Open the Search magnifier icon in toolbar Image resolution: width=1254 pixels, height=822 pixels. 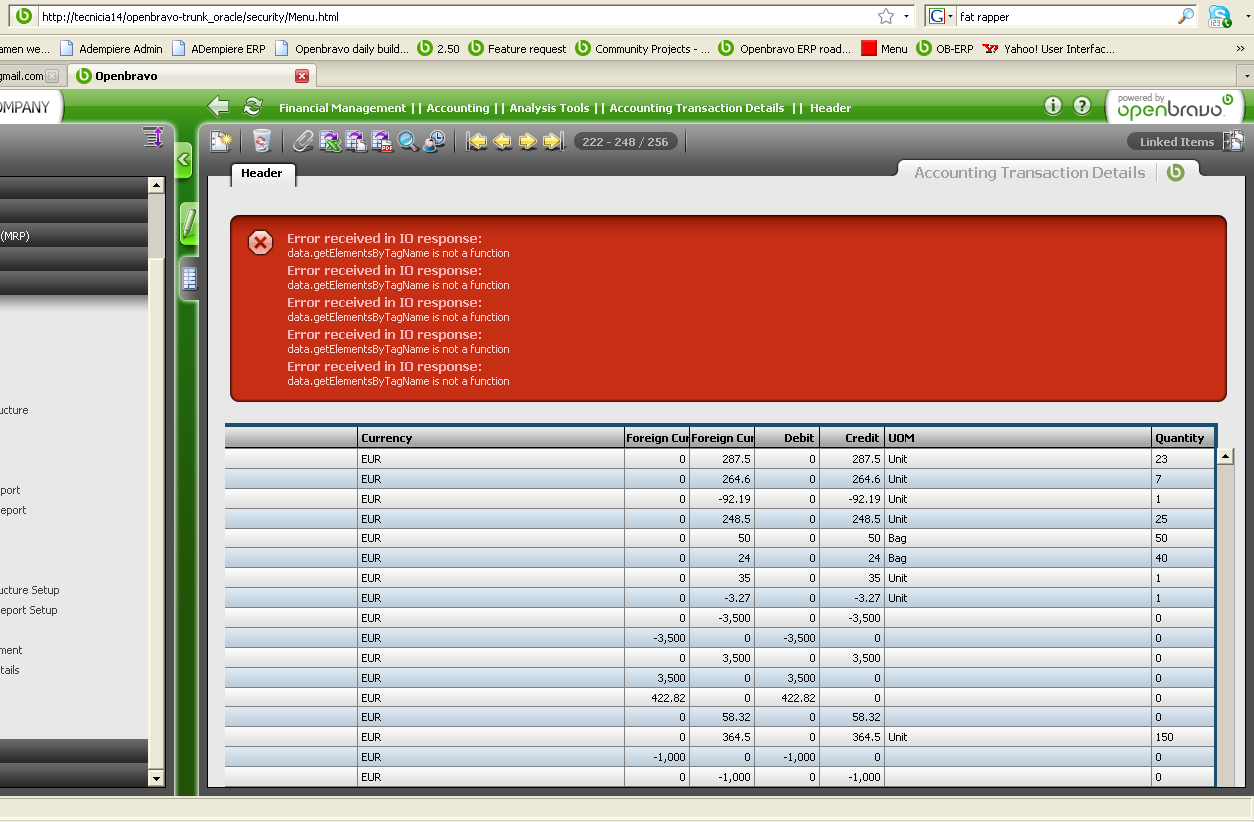[407, 142]
